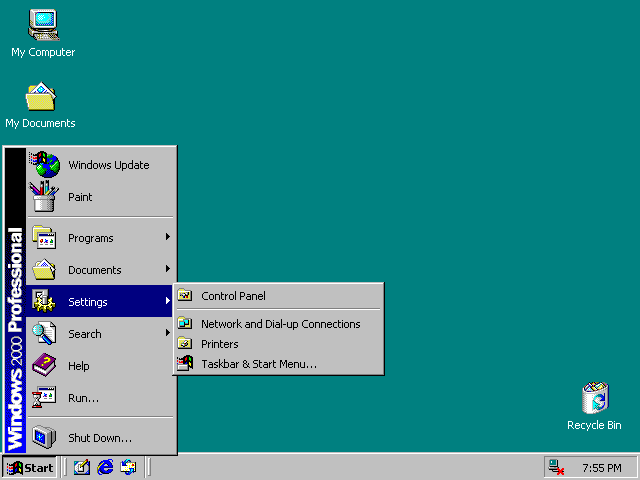This screenshot has width=640, height=480.
Task: Launch Outlook Express from quick launch
Action: pos(128,467)
